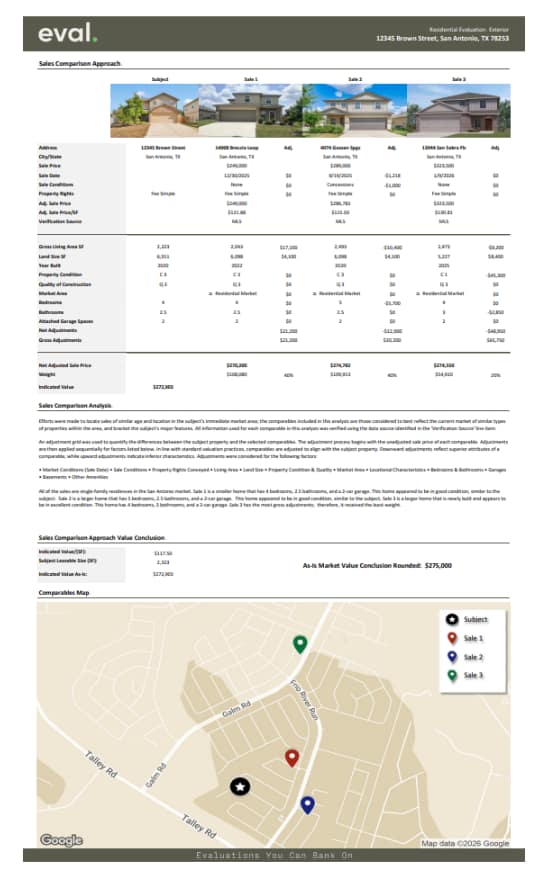Click the 'As-Is Market Value Conclusion Rounded' line
The width and height of the screenshot is (550, 887).
377,565
